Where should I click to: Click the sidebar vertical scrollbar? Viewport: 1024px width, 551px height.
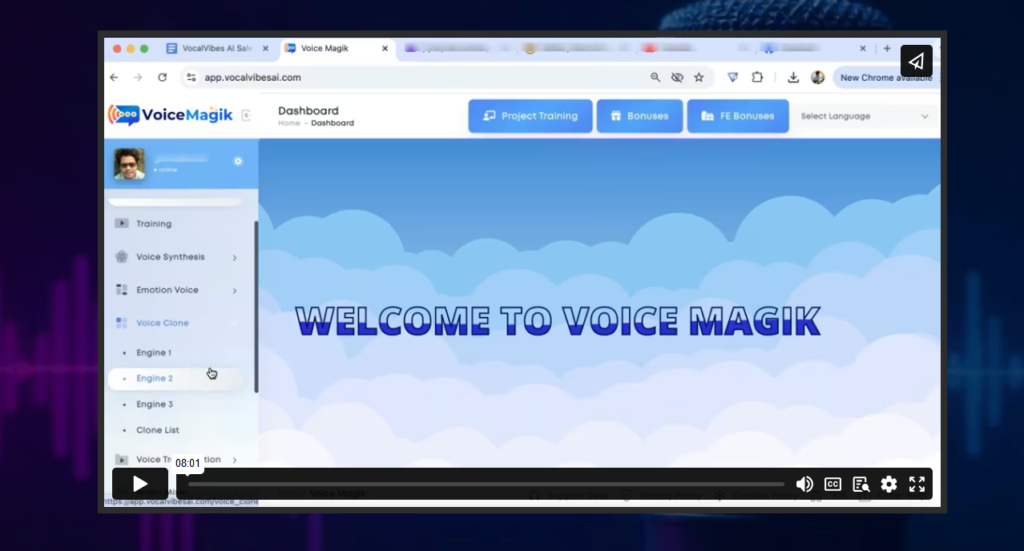(256, 307)
